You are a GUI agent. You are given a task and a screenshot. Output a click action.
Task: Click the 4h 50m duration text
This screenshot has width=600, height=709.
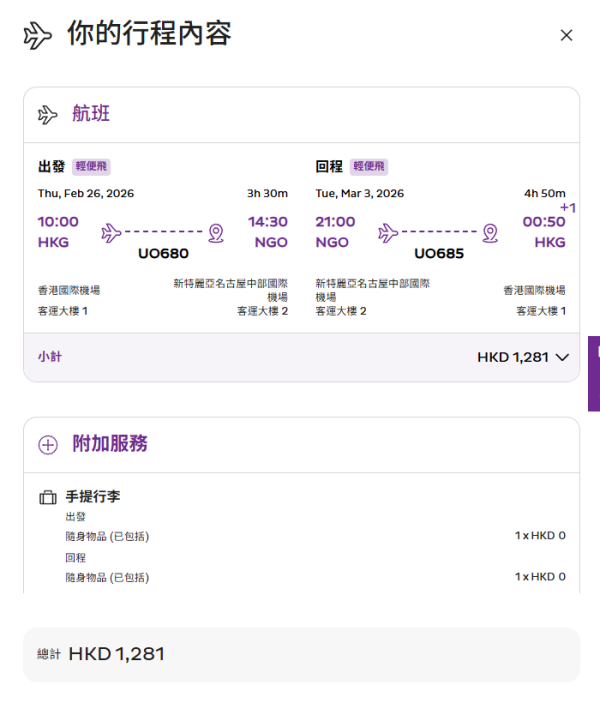544,194
